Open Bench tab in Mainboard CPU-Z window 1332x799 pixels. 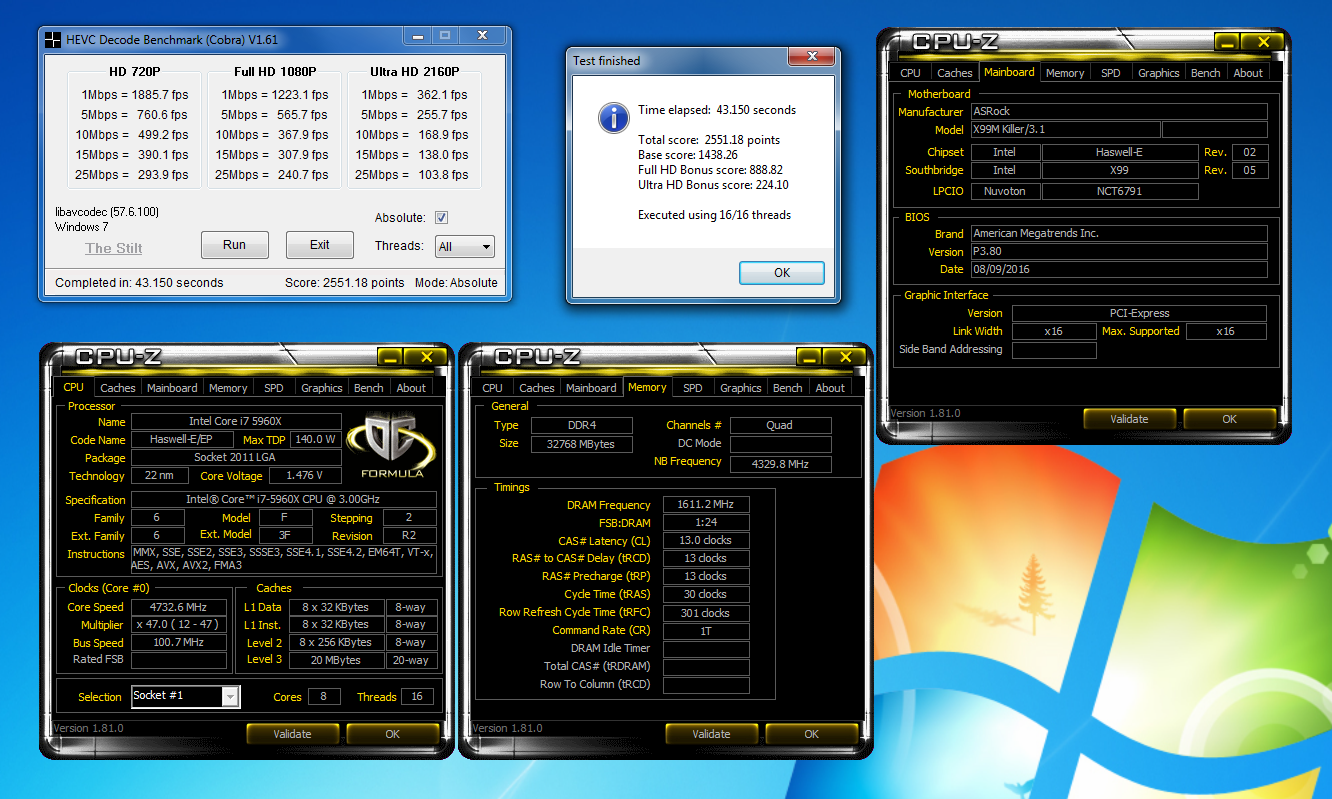coord(1206,73)
